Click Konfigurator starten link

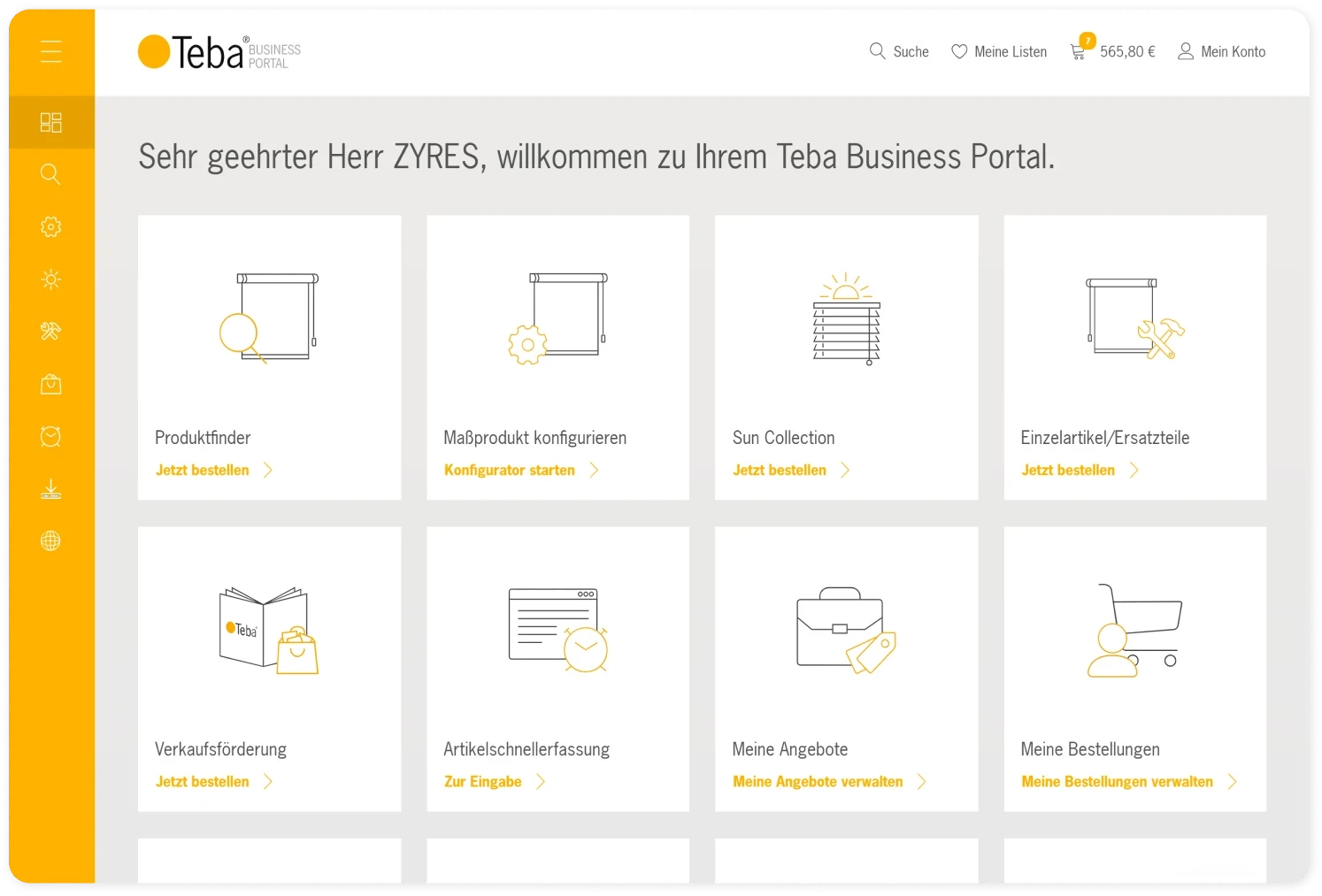[x=510, y=471]
